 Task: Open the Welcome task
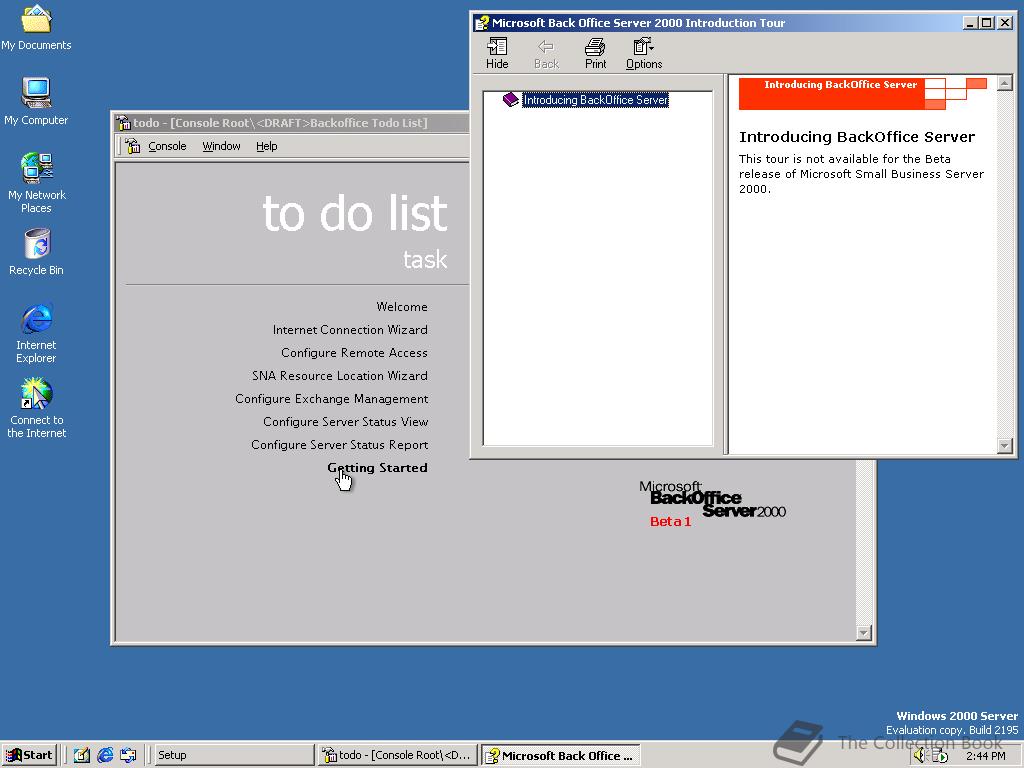[x=402, y=307]
